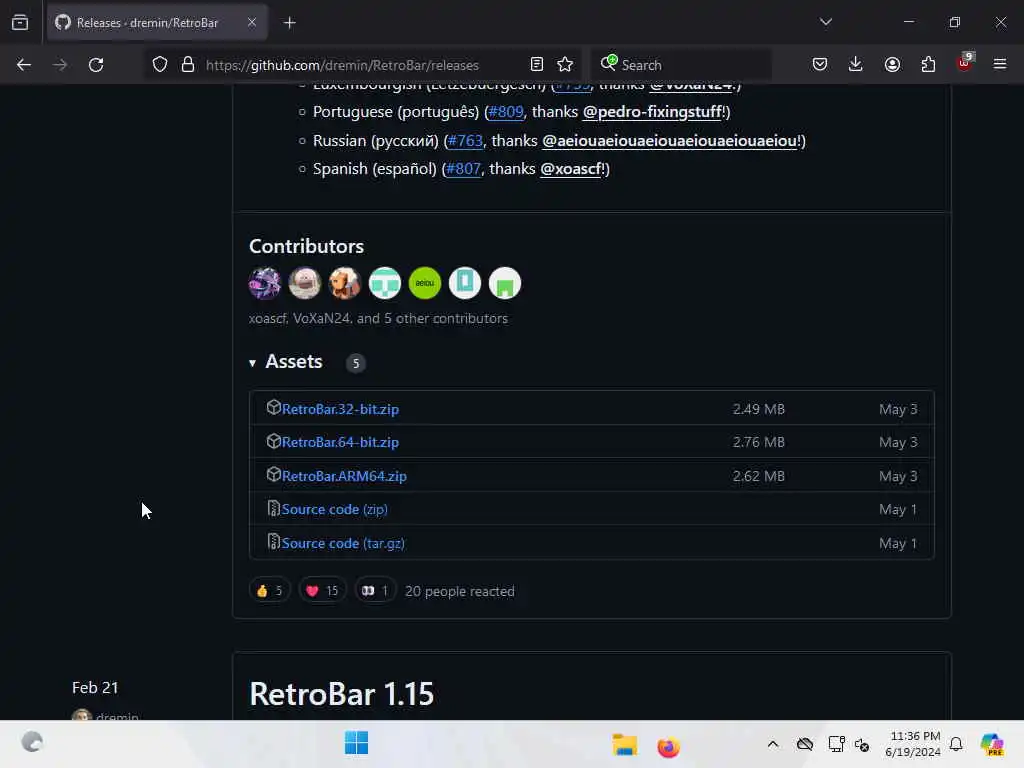Viewport: 1024px width, 768px height.
Task: Open second contributor avatar in Contributors
Action: point(305,283)
